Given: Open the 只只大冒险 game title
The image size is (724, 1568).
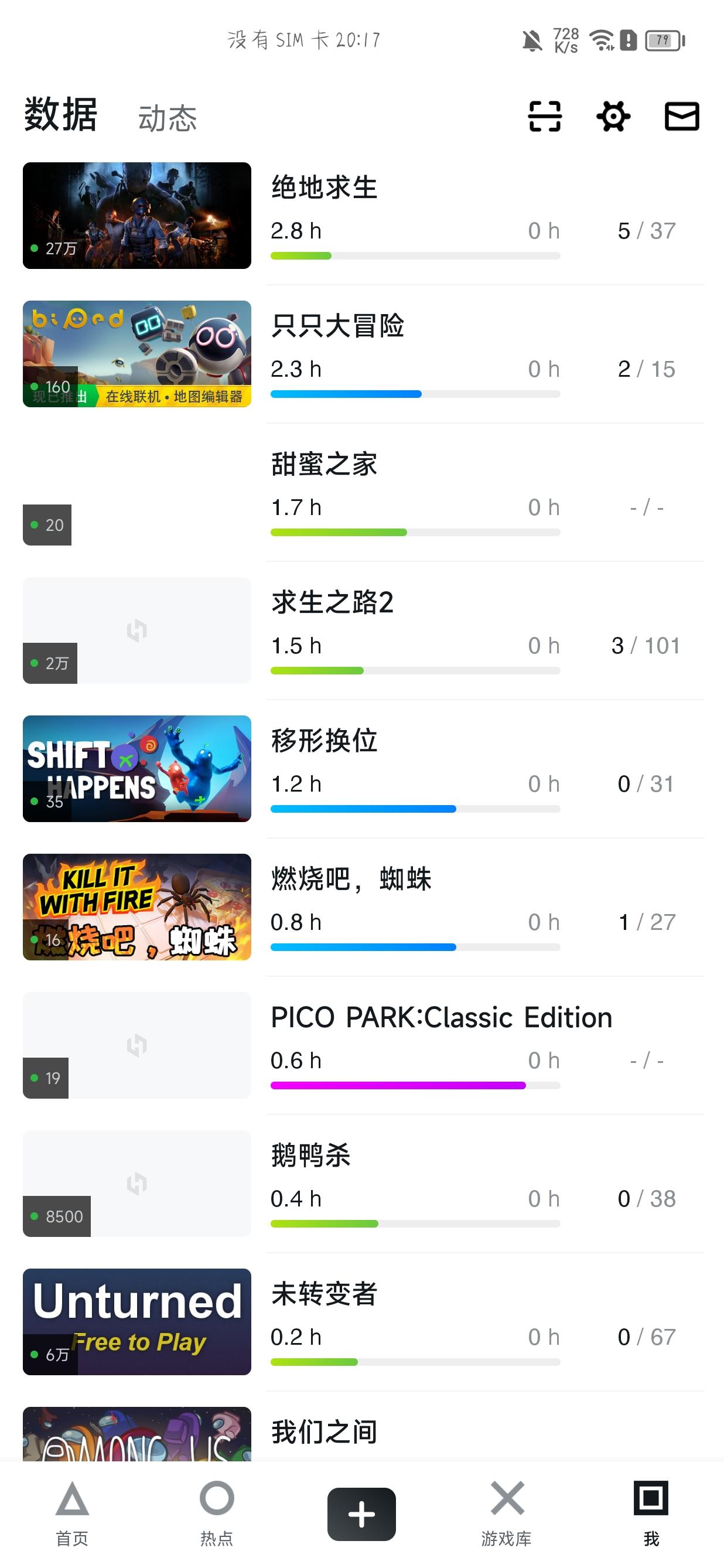Looking at the screenshot, I should pos(337,326).
